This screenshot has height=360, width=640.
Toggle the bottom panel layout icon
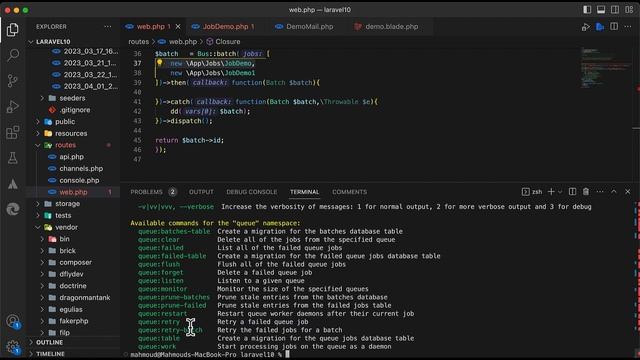pyautogui.click(x=601, y=10)
